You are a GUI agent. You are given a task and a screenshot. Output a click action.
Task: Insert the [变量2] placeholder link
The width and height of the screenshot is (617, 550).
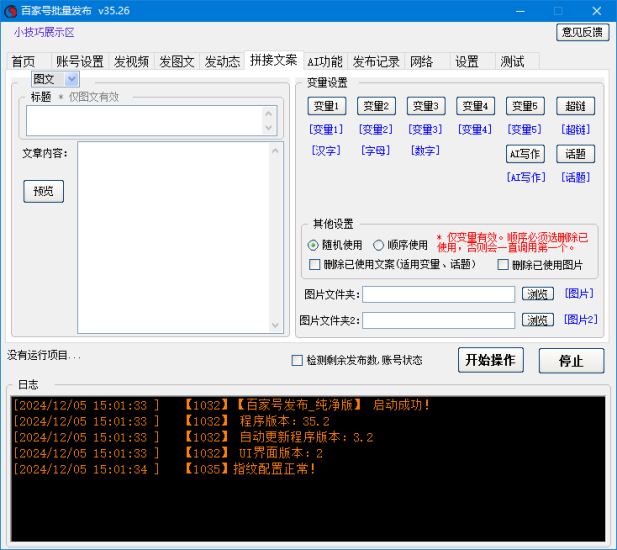(375, 129)
